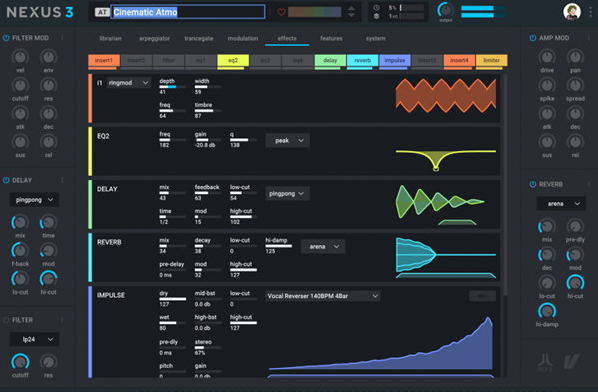This screenshot has width=598, height=392.
Task: Turn the Amp Mod pan knob
Action: tap(575, 57)
